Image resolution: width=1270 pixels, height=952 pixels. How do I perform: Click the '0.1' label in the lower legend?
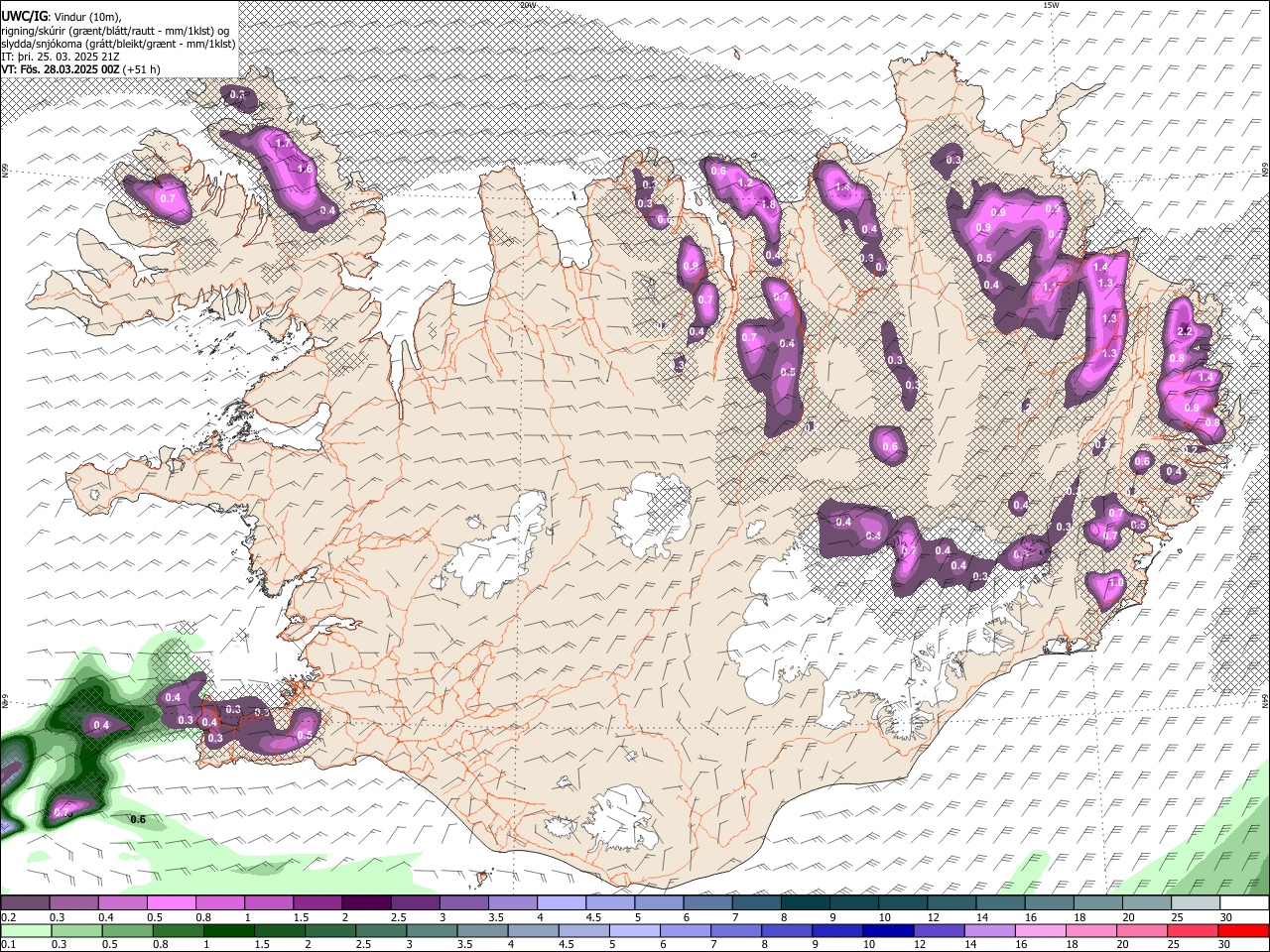tap(8, 944)
